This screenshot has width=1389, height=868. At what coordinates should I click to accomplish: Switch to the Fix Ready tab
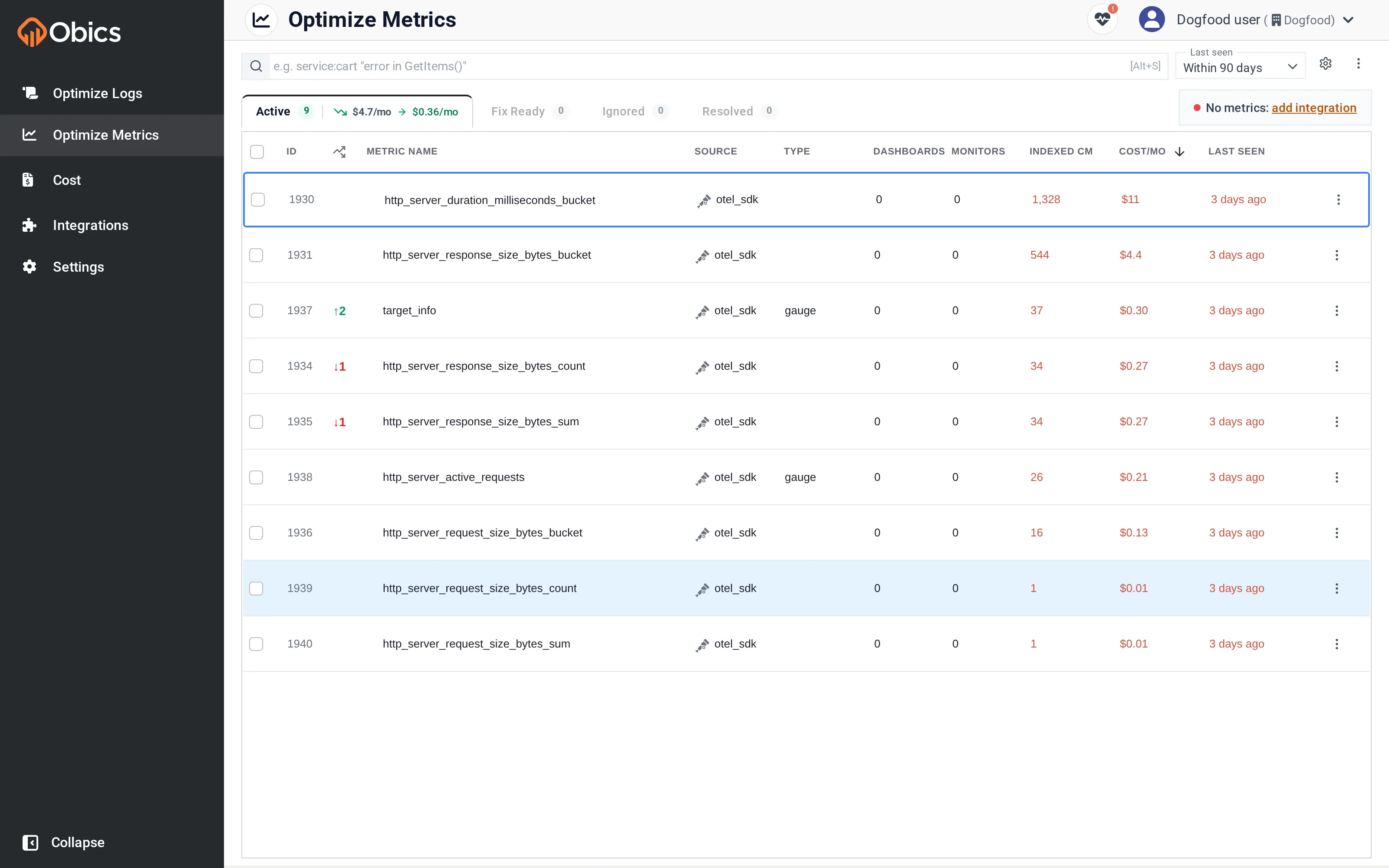point(529,112)
